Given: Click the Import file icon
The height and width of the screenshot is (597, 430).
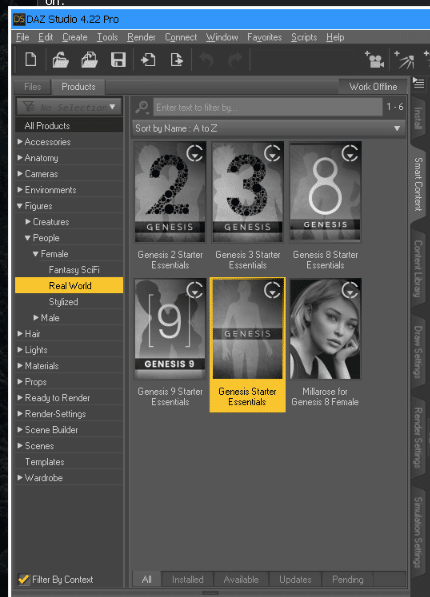Looking at the screenshot, I should pyautogui.click(x=148, y=60).
